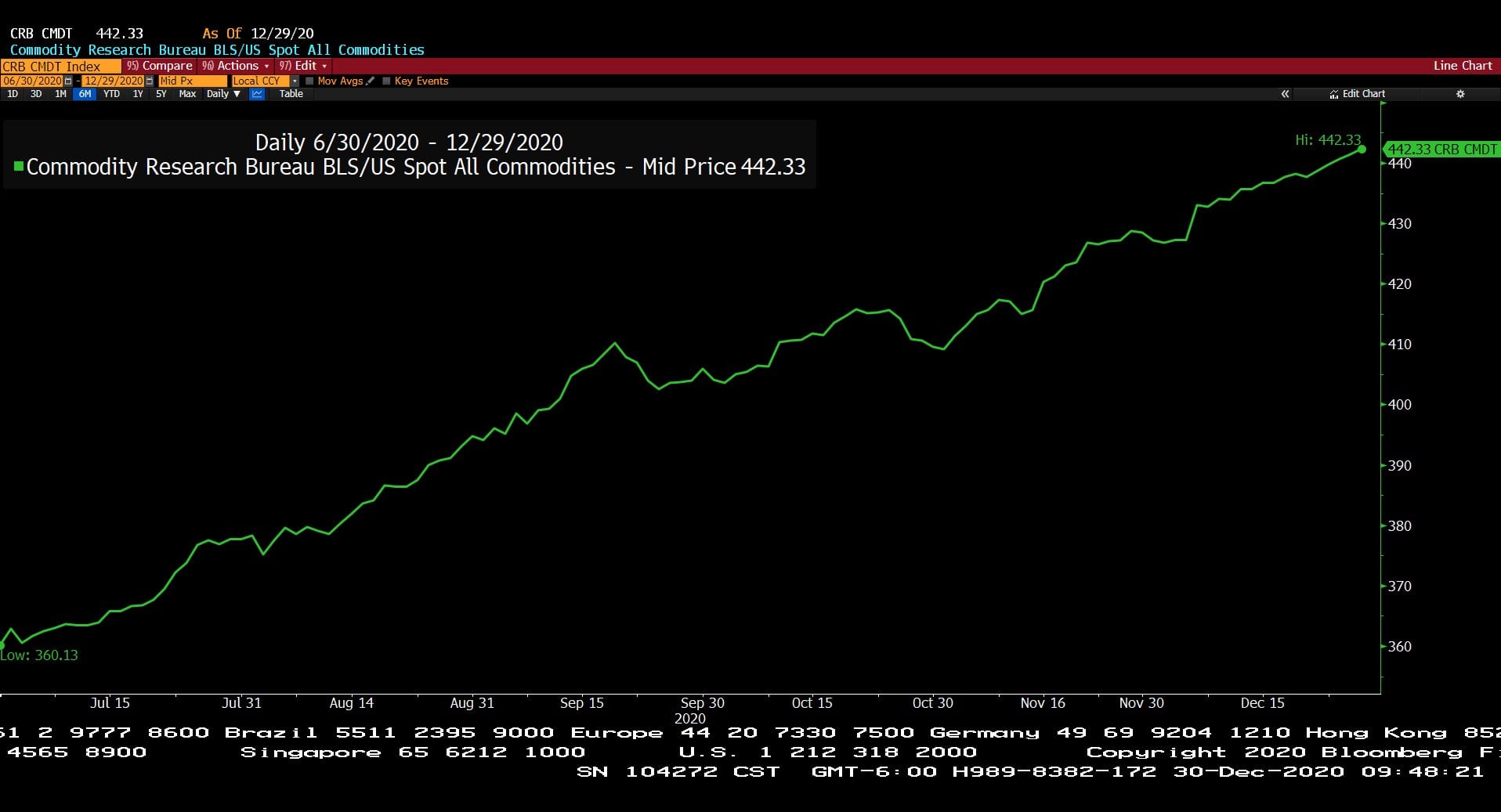Screen dimensions: 1501x812
Task: Click the 95) Compare button
Action: [x=160, y=66]
